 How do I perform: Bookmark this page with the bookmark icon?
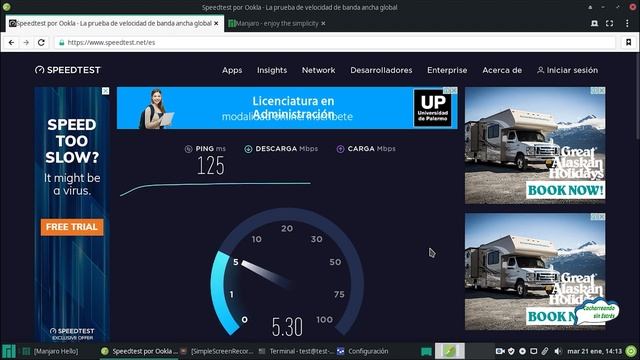tap(629, 42)
